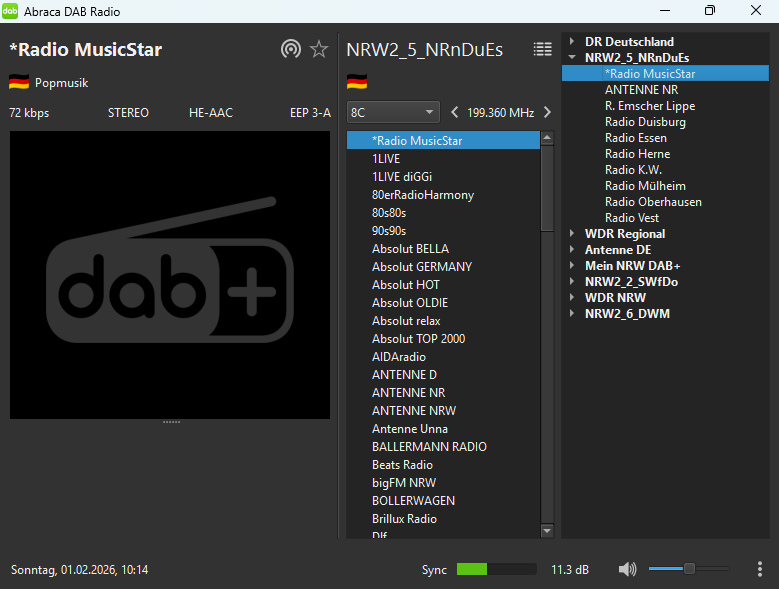Open the service list view icon

(x=542, y=49)
